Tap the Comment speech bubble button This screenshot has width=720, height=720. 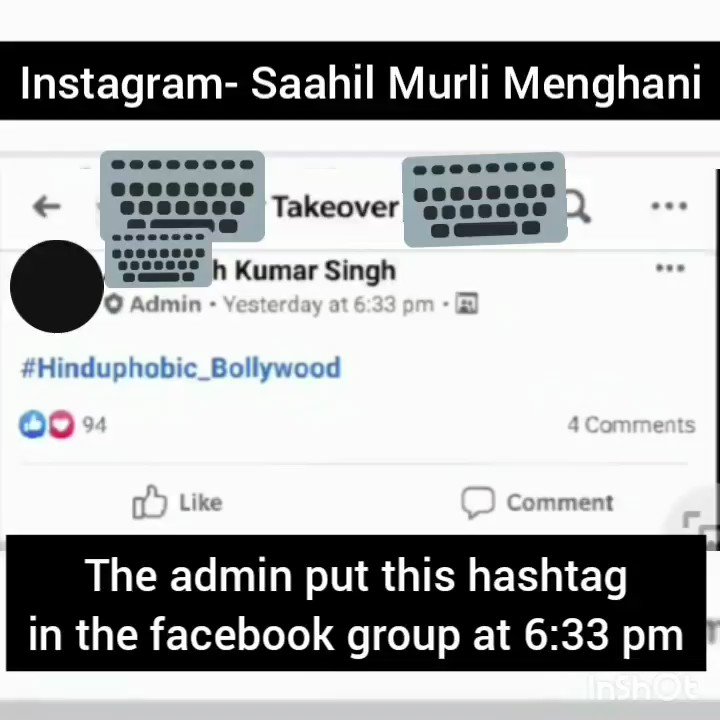[x=537, y=502]
